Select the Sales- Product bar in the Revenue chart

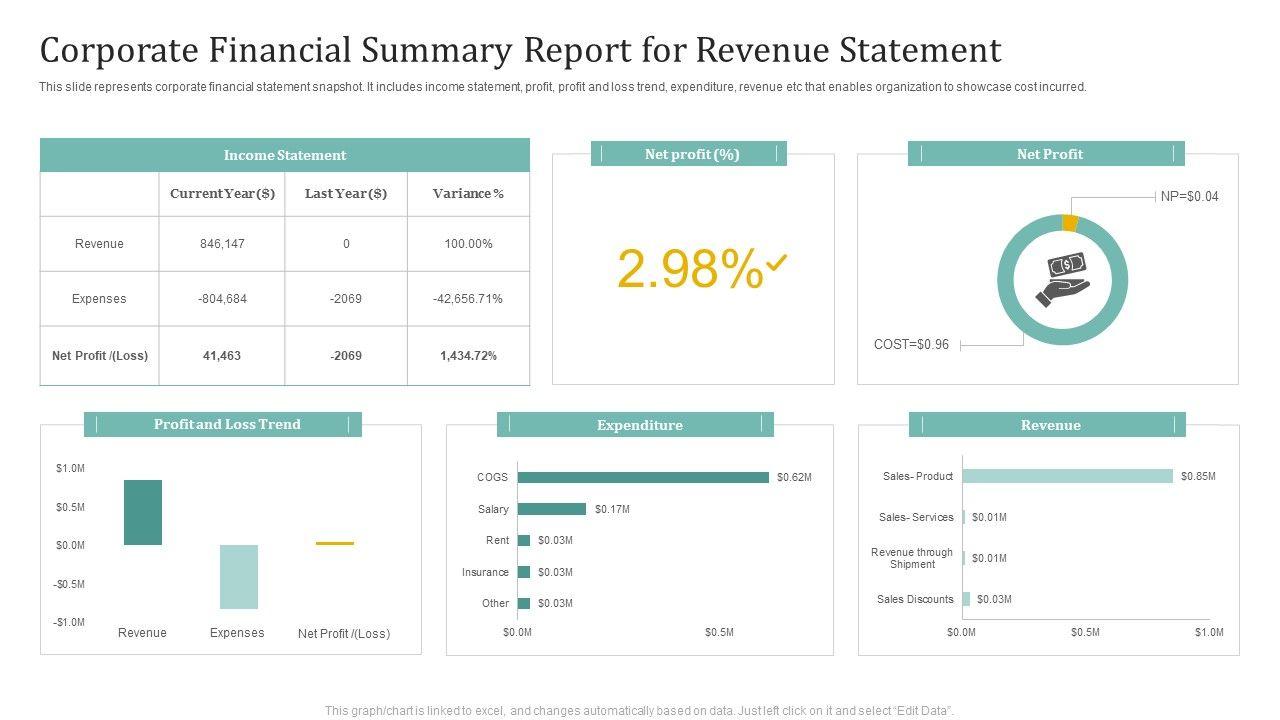[1068, 476]
